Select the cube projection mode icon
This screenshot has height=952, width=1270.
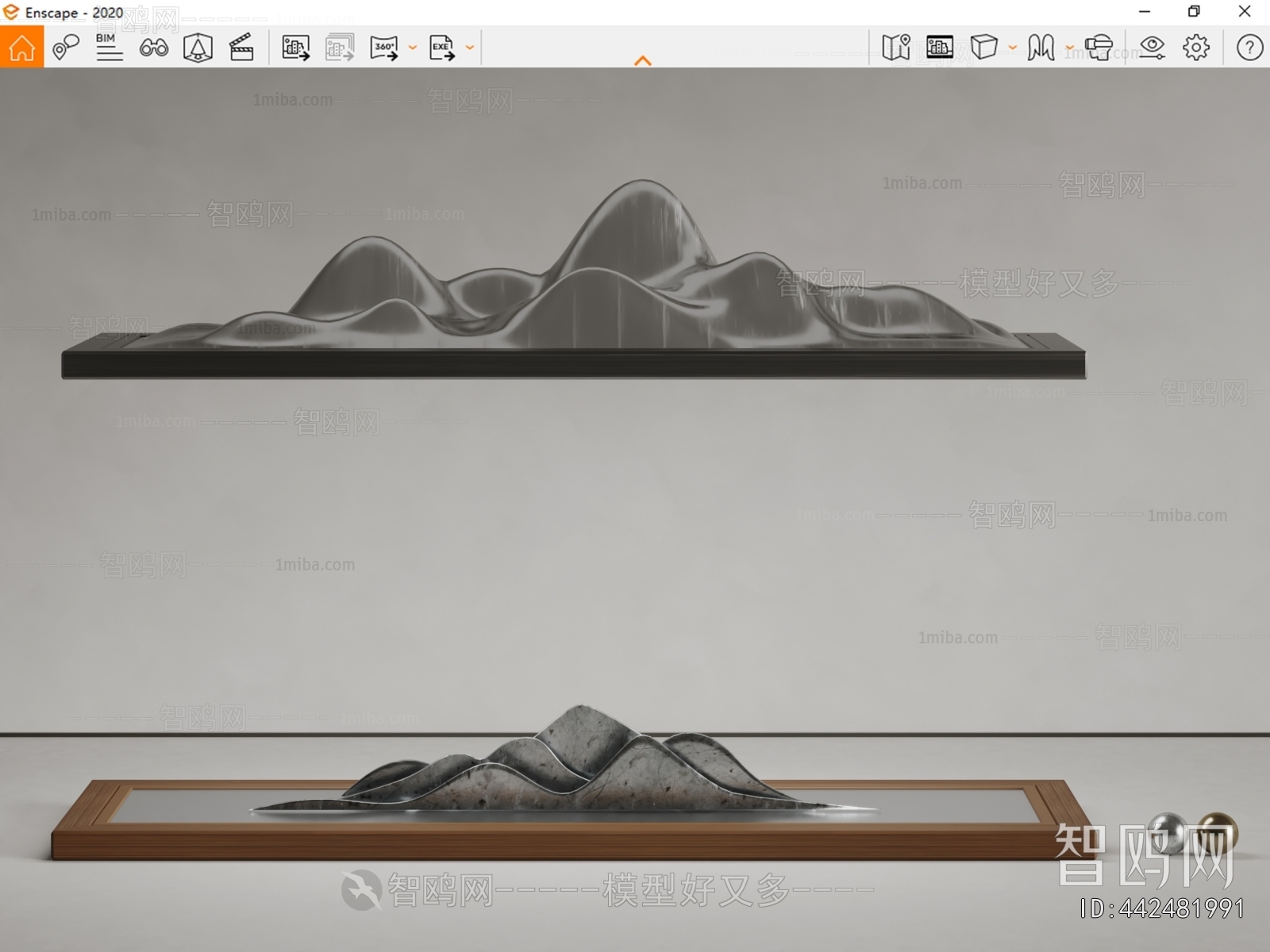[x=984, y=47]
